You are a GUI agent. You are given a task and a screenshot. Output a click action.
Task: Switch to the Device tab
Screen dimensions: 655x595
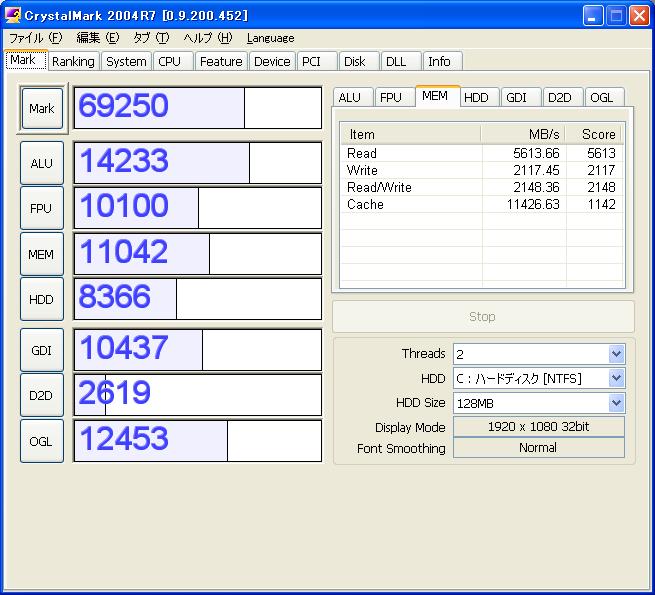point(272,61)
